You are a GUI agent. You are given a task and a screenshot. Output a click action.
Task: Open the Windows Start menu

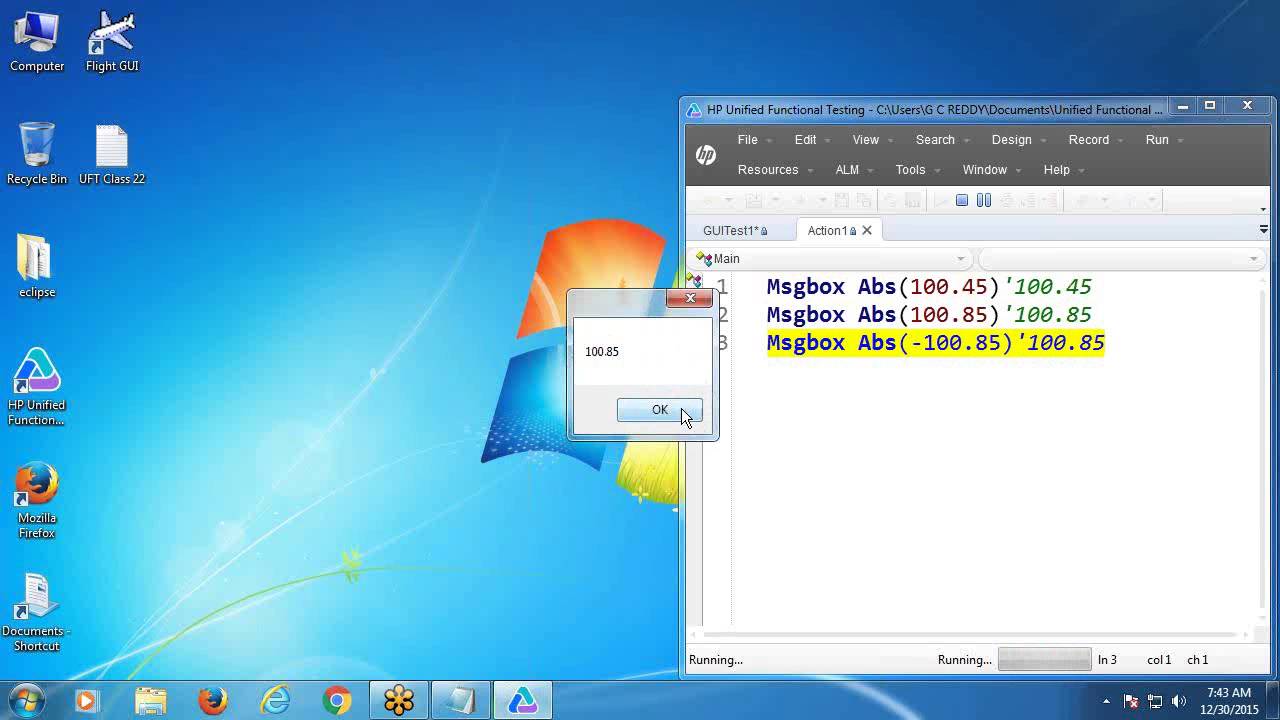27,700
